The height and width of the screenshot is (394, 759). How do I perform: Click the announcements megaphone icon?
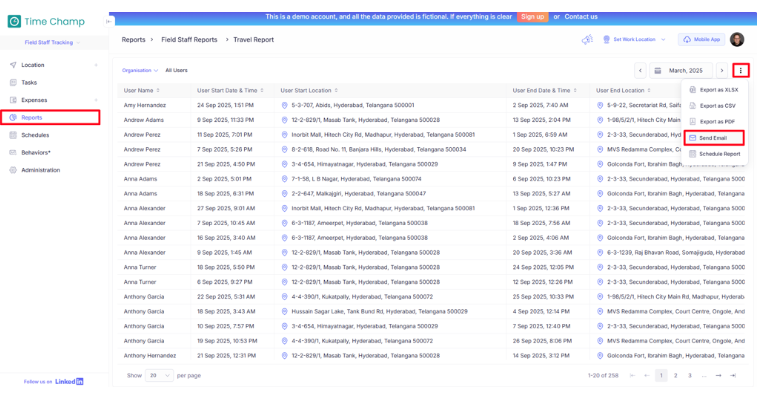[587, 40]
